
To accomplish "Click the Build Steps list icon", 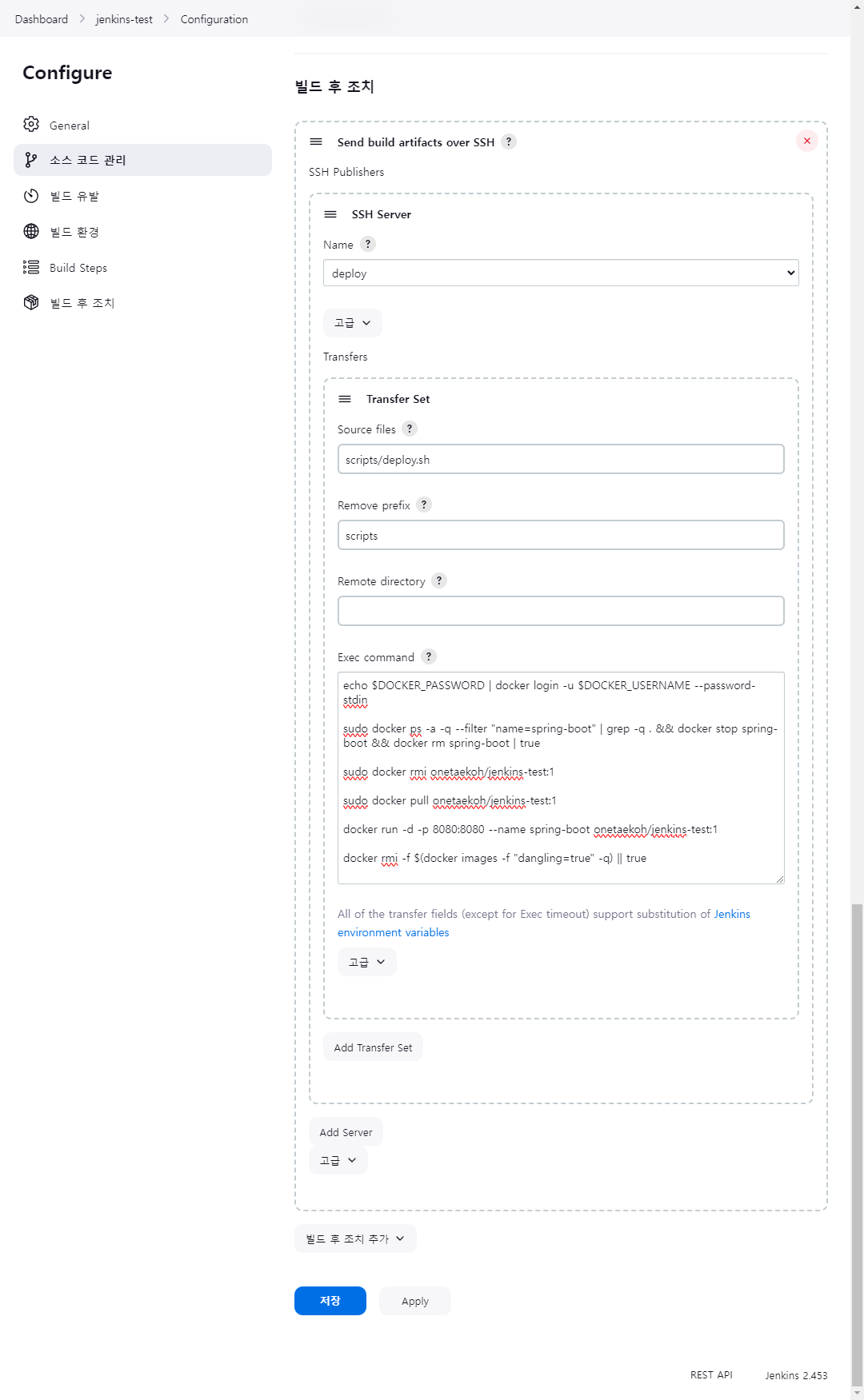I will [31, 267].
